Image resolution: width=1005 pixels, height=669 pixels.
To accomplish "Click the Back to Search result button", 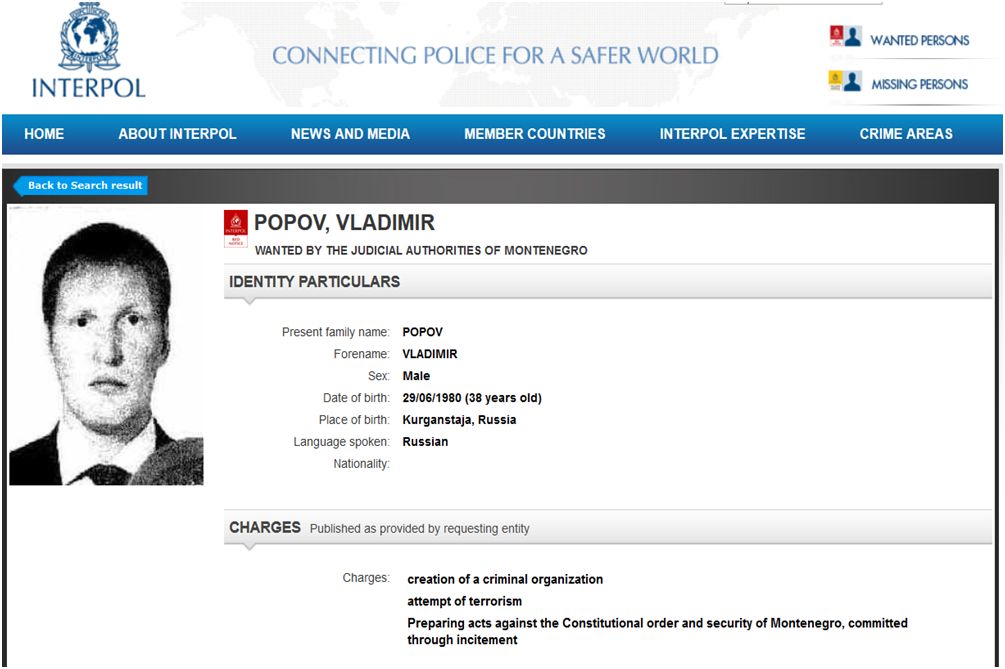I will pyautogui.click(x=82, y=186).
